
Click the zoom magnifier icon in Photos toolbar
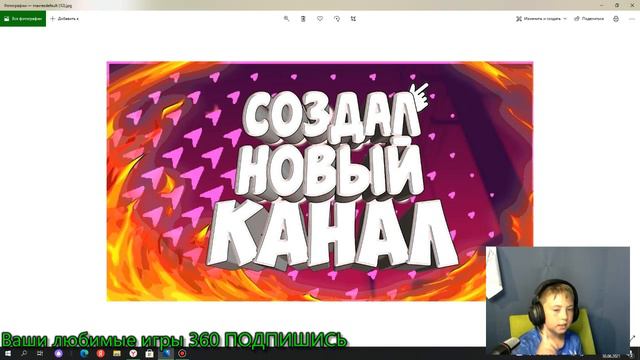(x=287, y=19)
